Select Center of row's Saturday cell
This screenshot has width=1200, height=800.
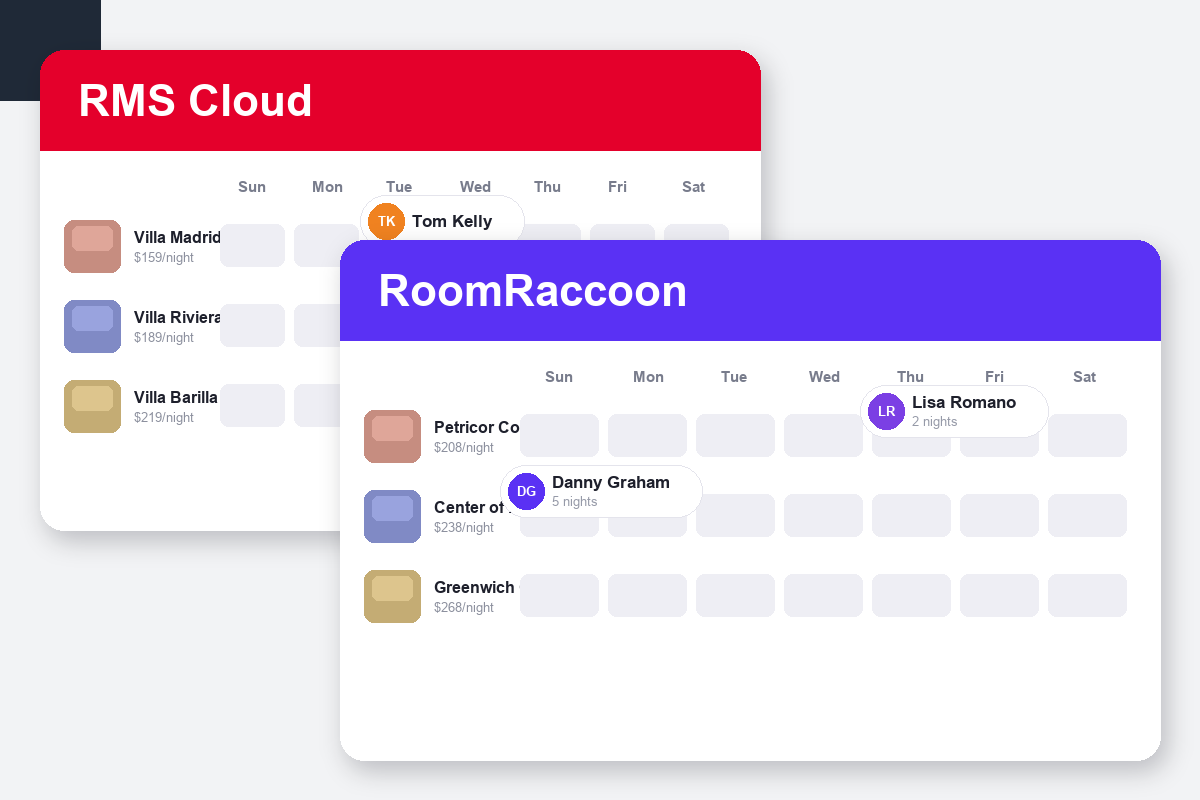pos(1087,516)
